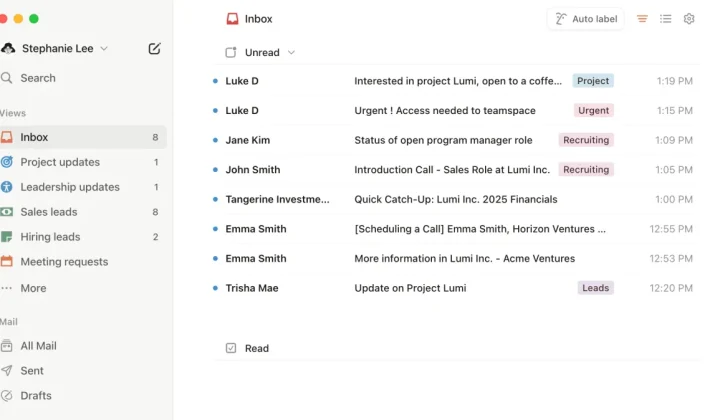Click the Project label tag

click(x=593, y=81)
